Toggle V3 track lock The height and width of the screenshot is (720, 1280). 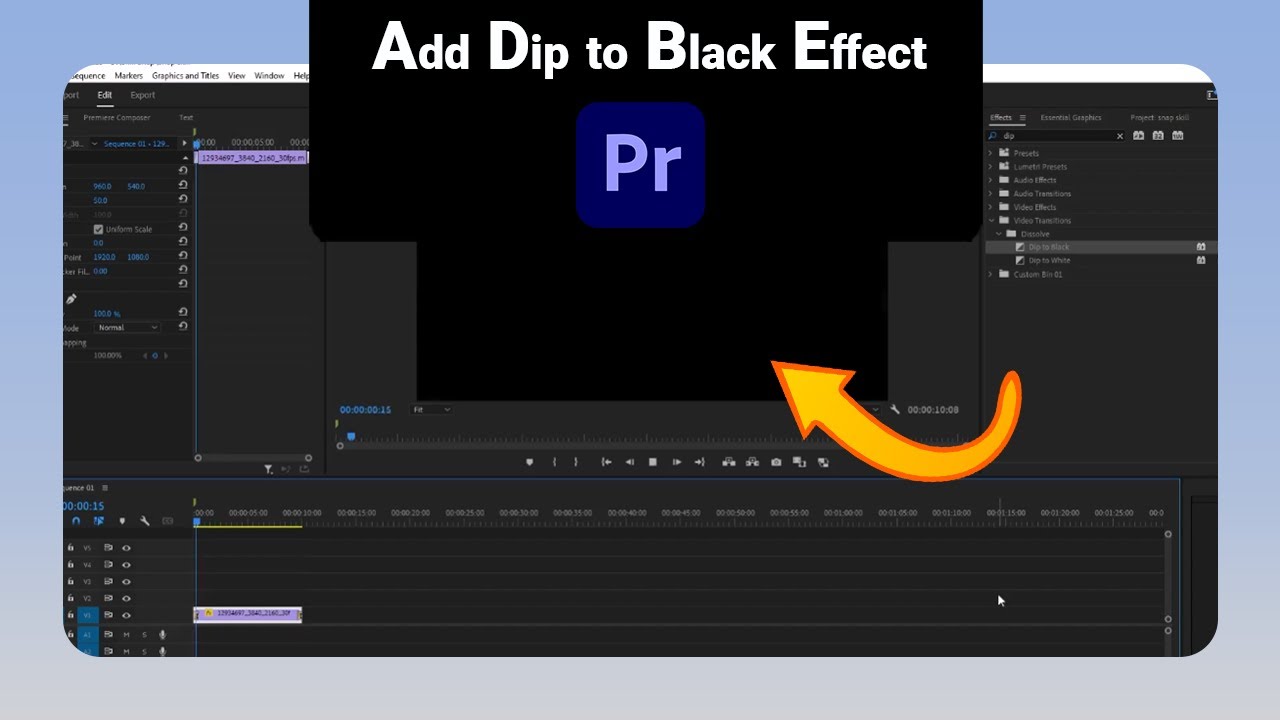coord(71,582)
